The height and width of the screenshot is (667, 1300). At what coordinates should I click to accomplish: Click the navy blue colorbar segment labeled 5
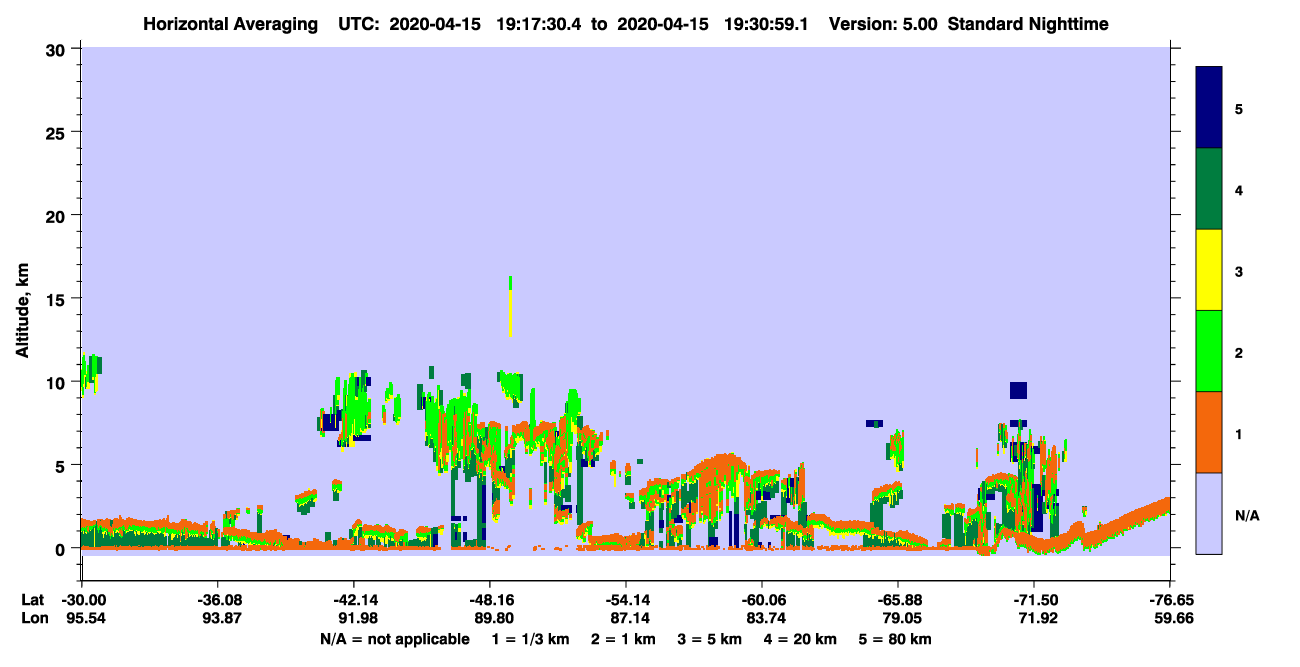tap(1209, 108)
